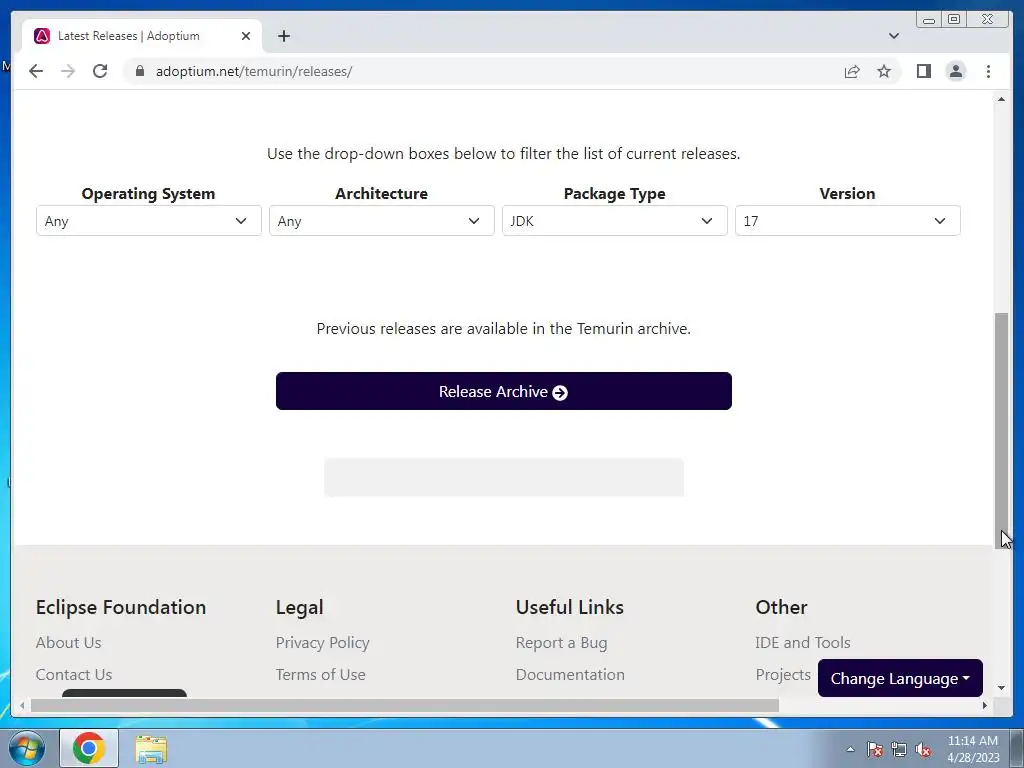This screenshot has height=768, width=1024.
Task: Click the horizontal scrollbar thumb
Action: point(405,705)
